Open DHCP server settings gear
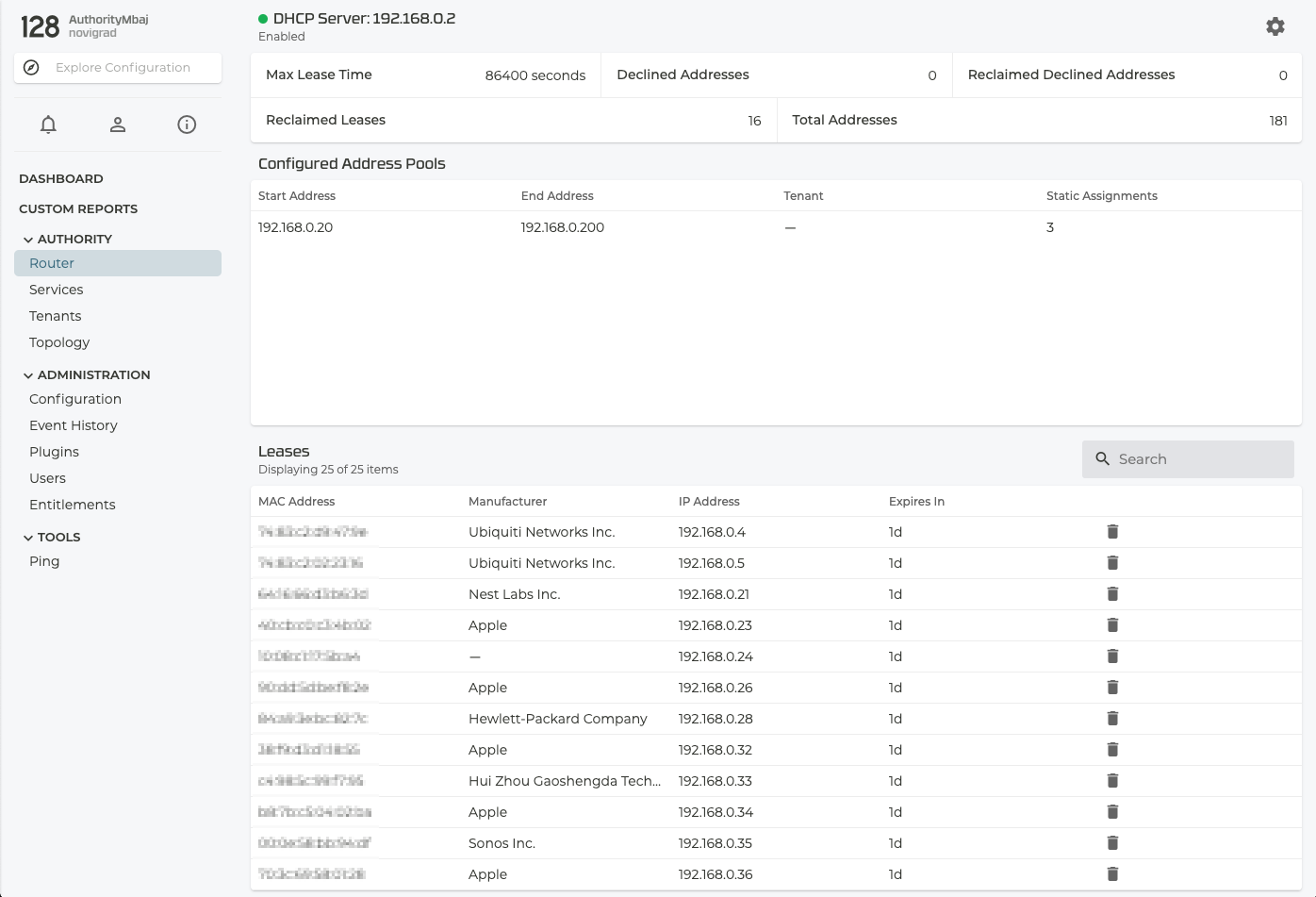The width and height of the screenshot is (1316, 897). click(1275, 26)
